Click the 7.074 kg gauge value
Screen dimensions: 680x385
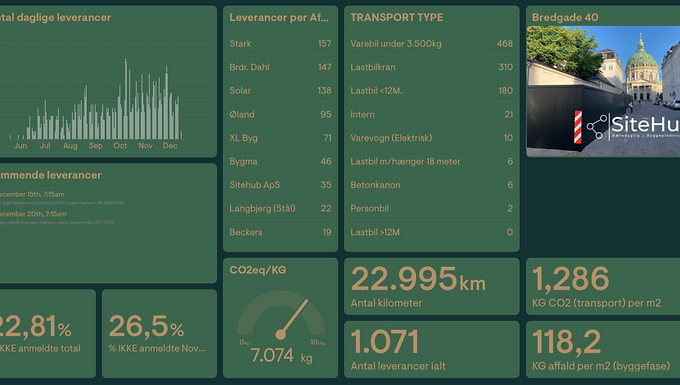click(281, 356)
